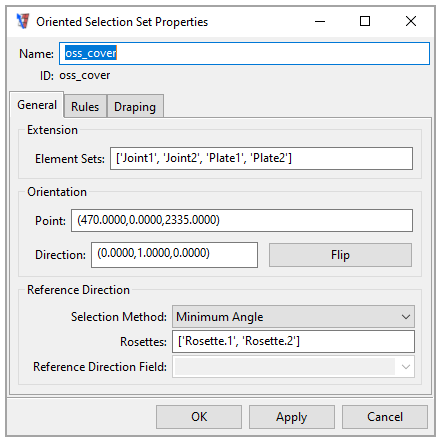Apply the current settings
443x441 pixels.
[x=292, y=417]
